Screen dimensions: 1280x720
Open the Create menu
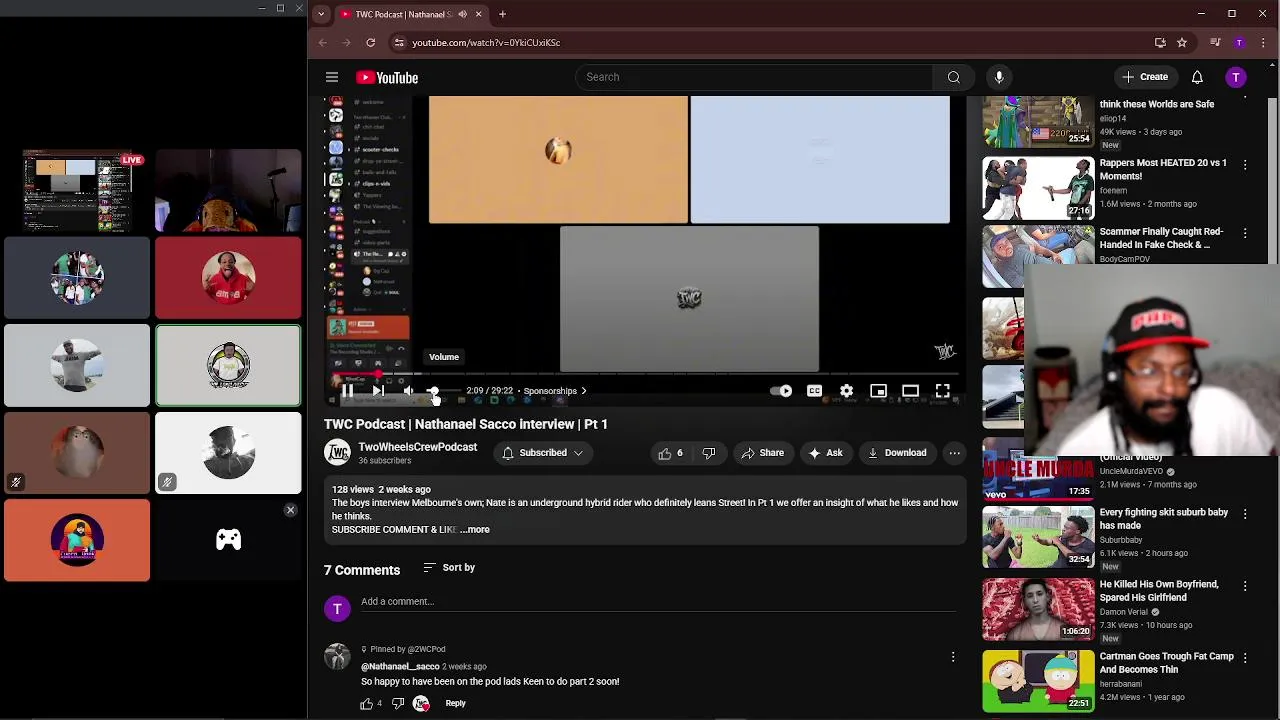[1145, 77]
